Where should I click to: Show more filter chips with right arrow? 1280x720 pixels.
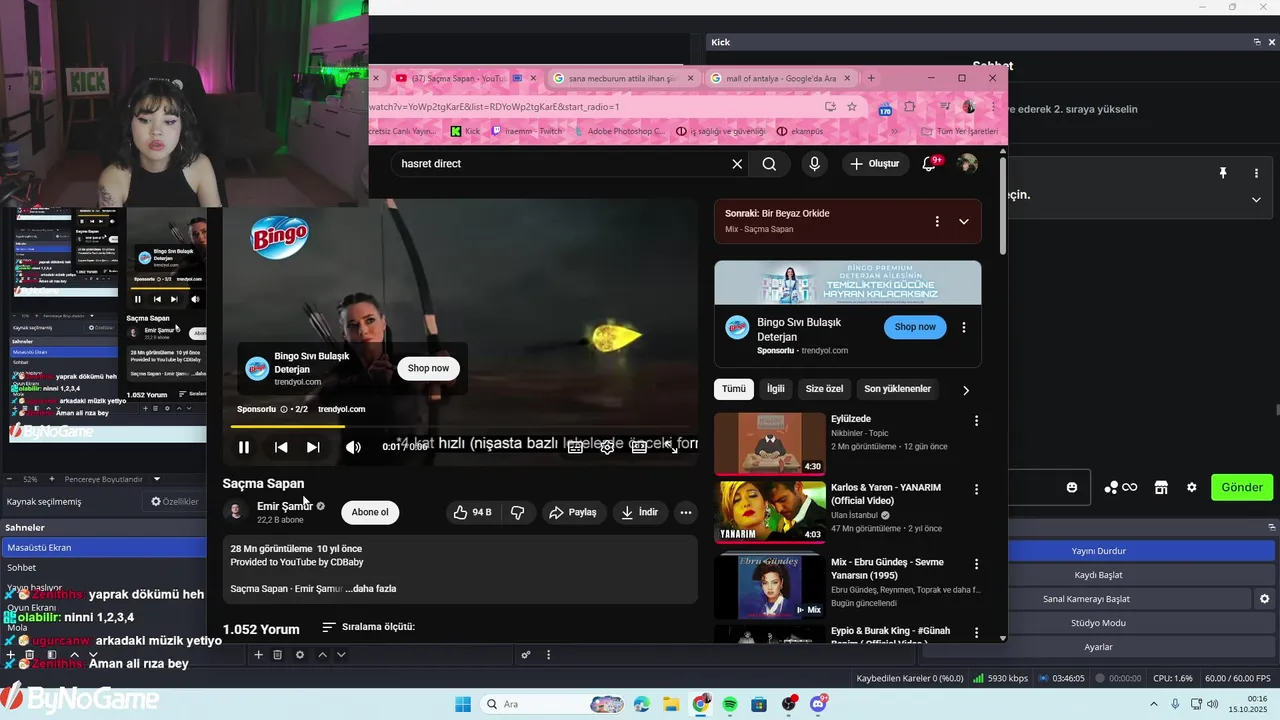[966, 390]
